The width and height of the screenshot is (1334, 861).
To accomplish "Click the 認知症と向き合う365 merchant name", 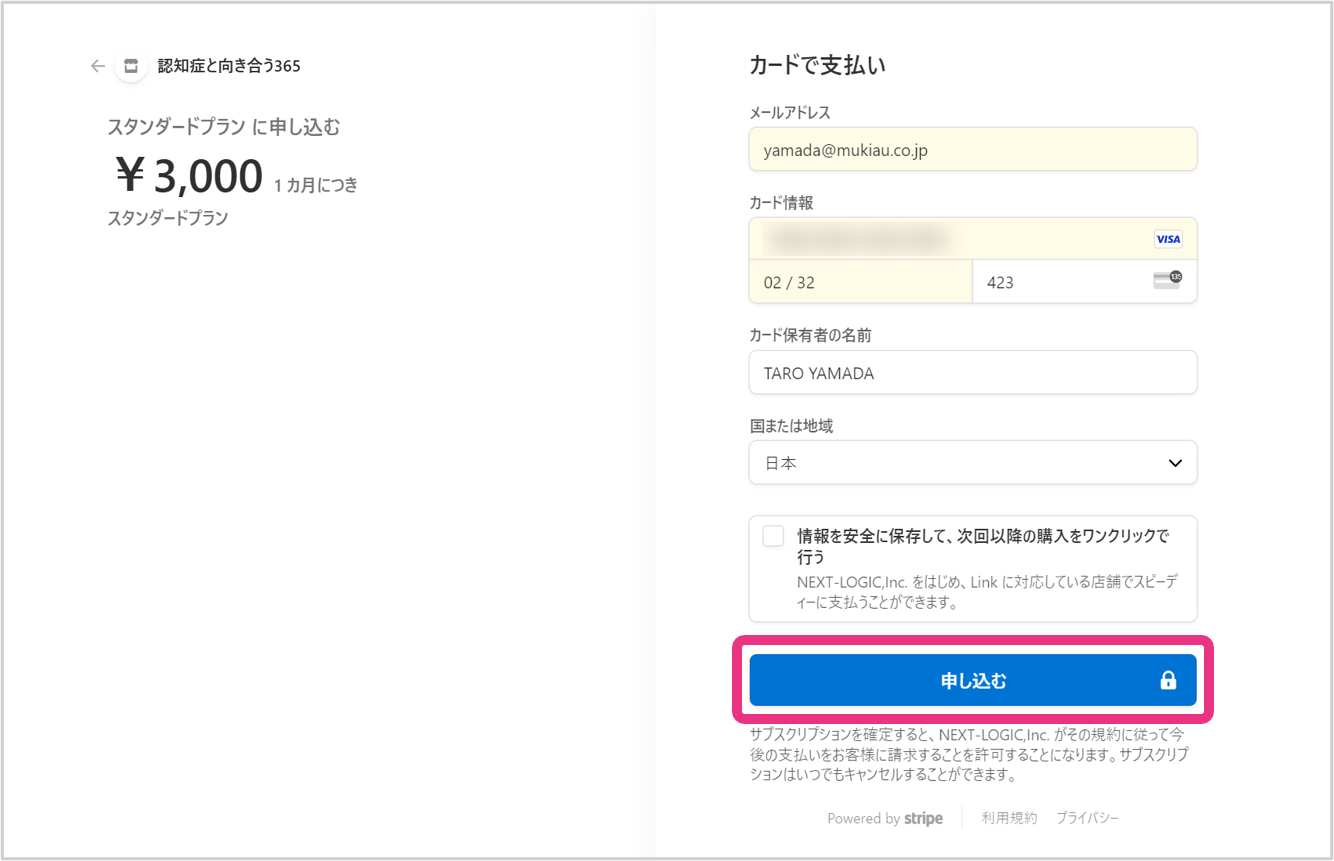I will tap(229, 66).
